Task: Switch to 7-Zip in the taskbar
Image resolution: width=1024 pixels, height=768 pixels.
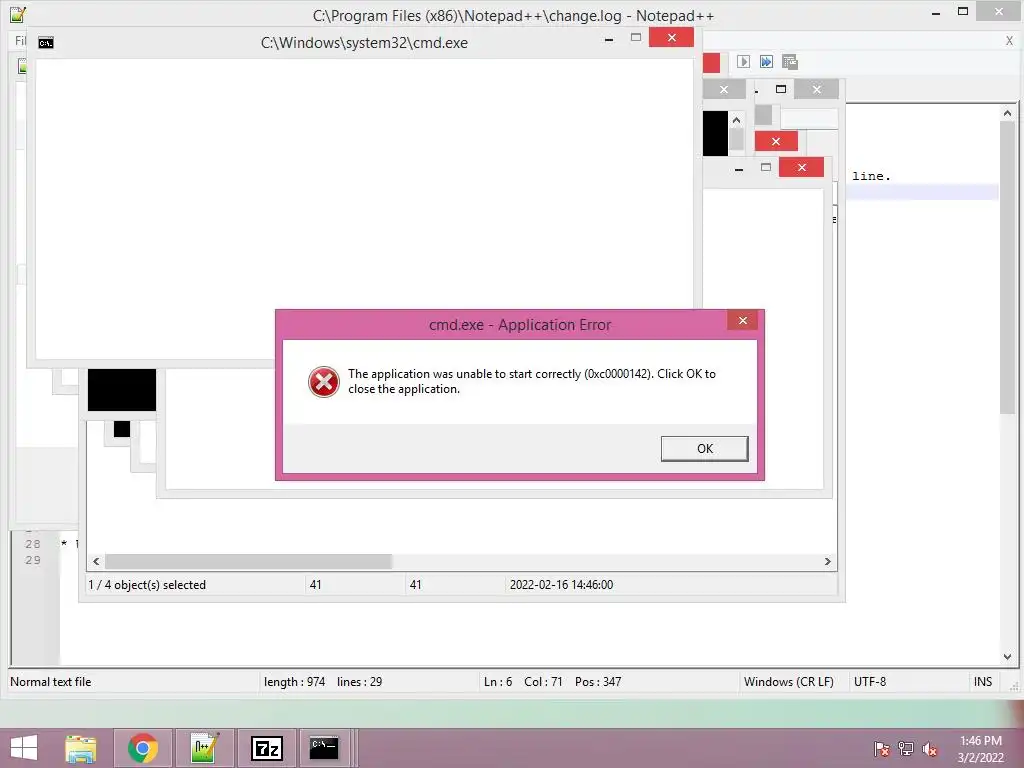Action: tap(266, 748)
